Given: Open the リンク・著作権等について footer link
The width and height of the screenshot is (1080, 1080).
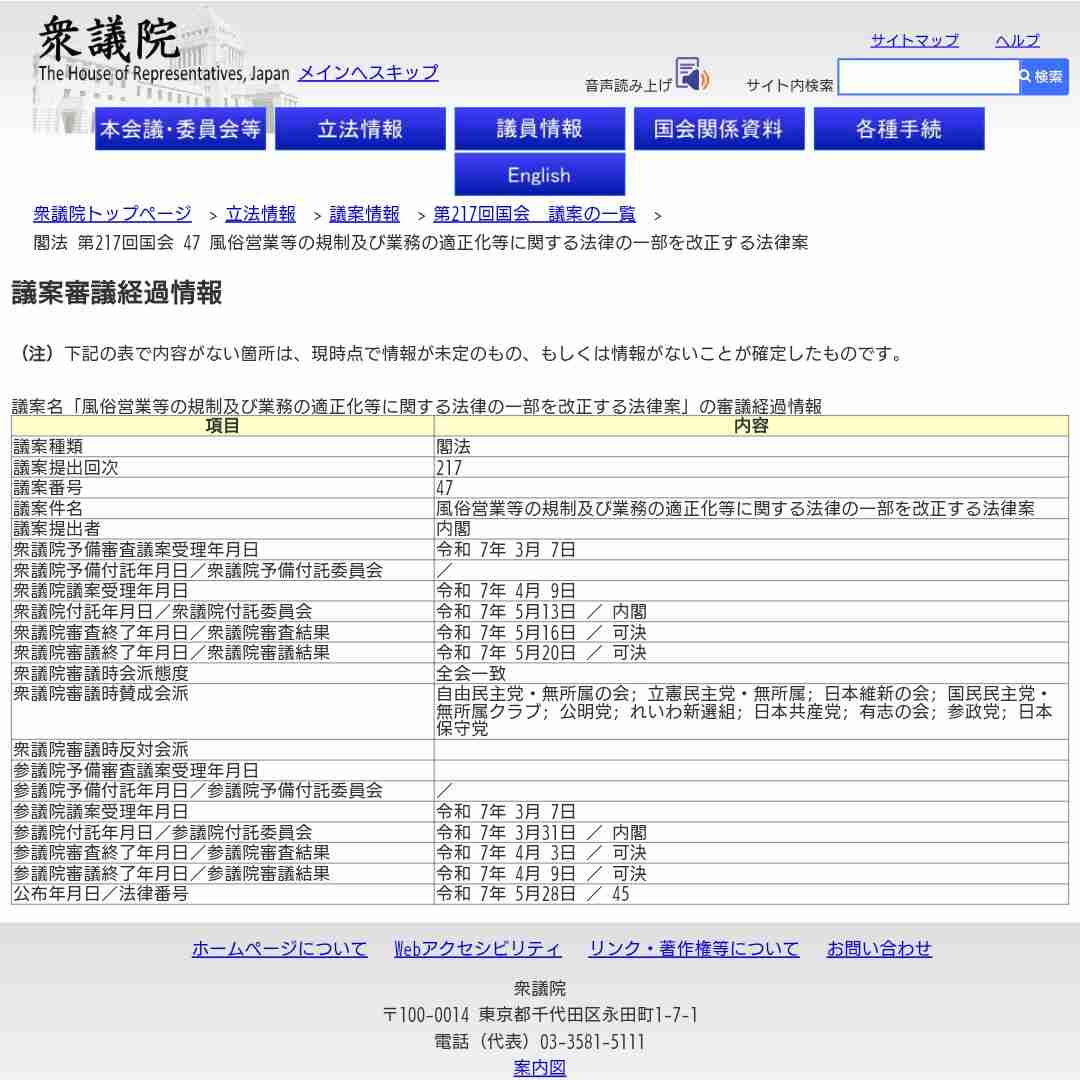Looking at the screenshot, I should point(694,949).
